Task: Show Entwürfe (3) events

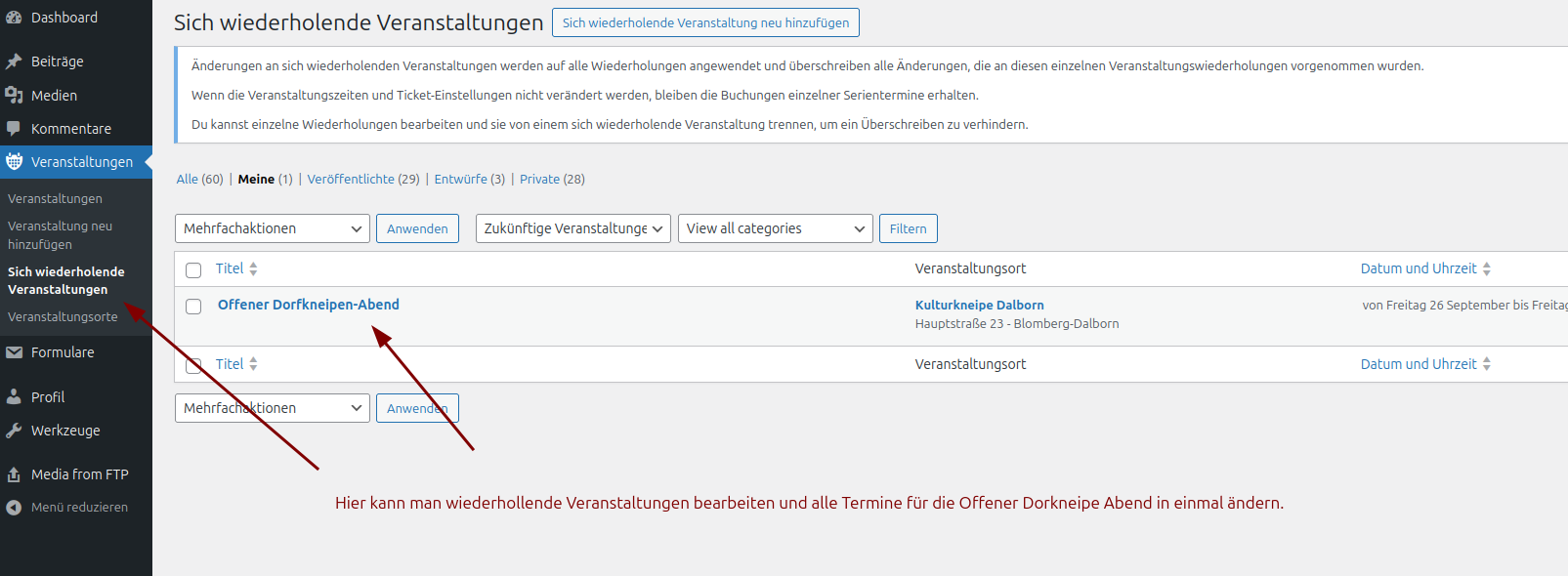Action: [x=470, y=180]
